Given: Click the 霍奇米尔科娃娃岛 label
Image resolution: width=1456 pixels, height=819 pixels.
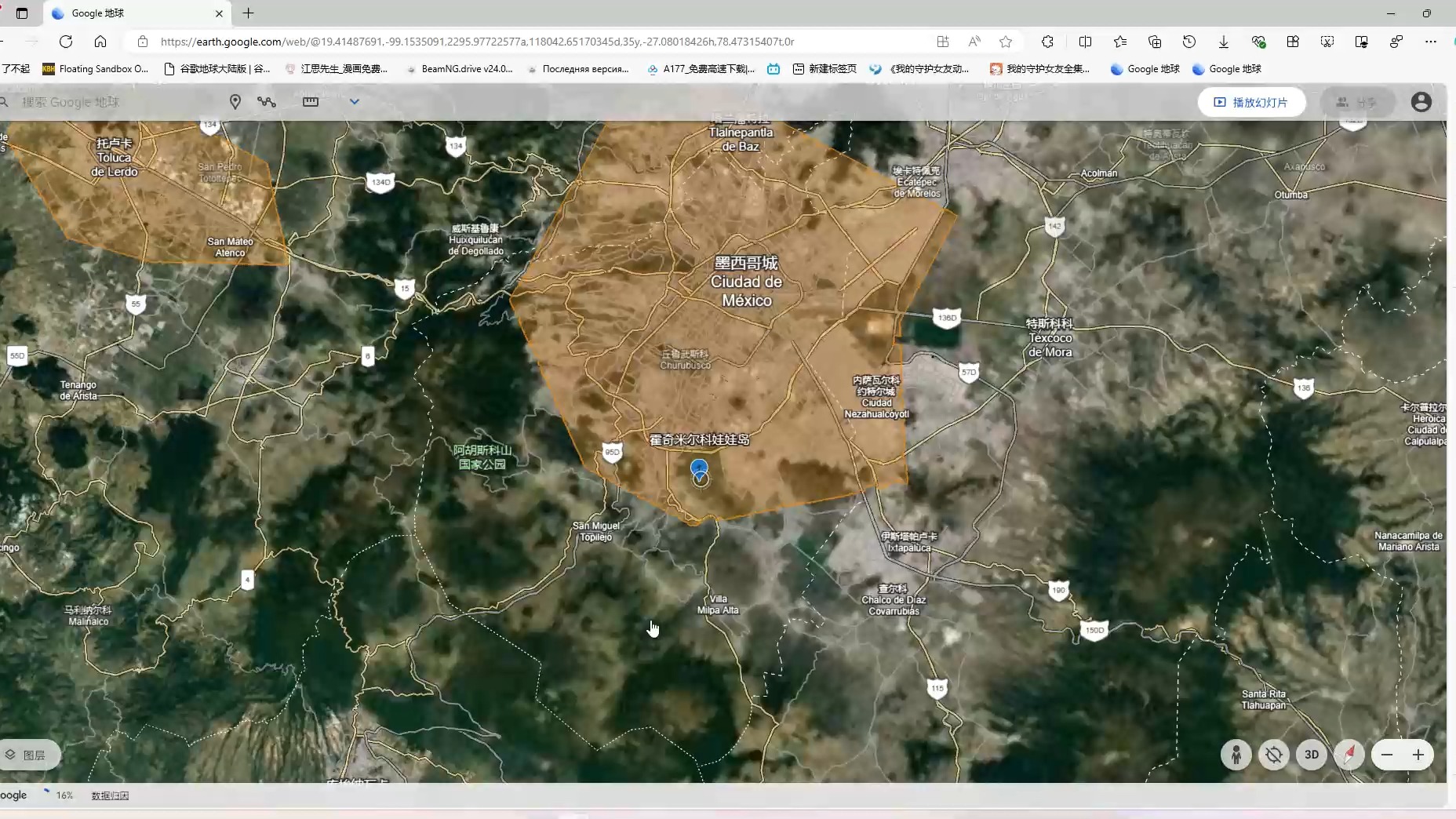Looking at the screenshot, I should (x=699, y=439).
